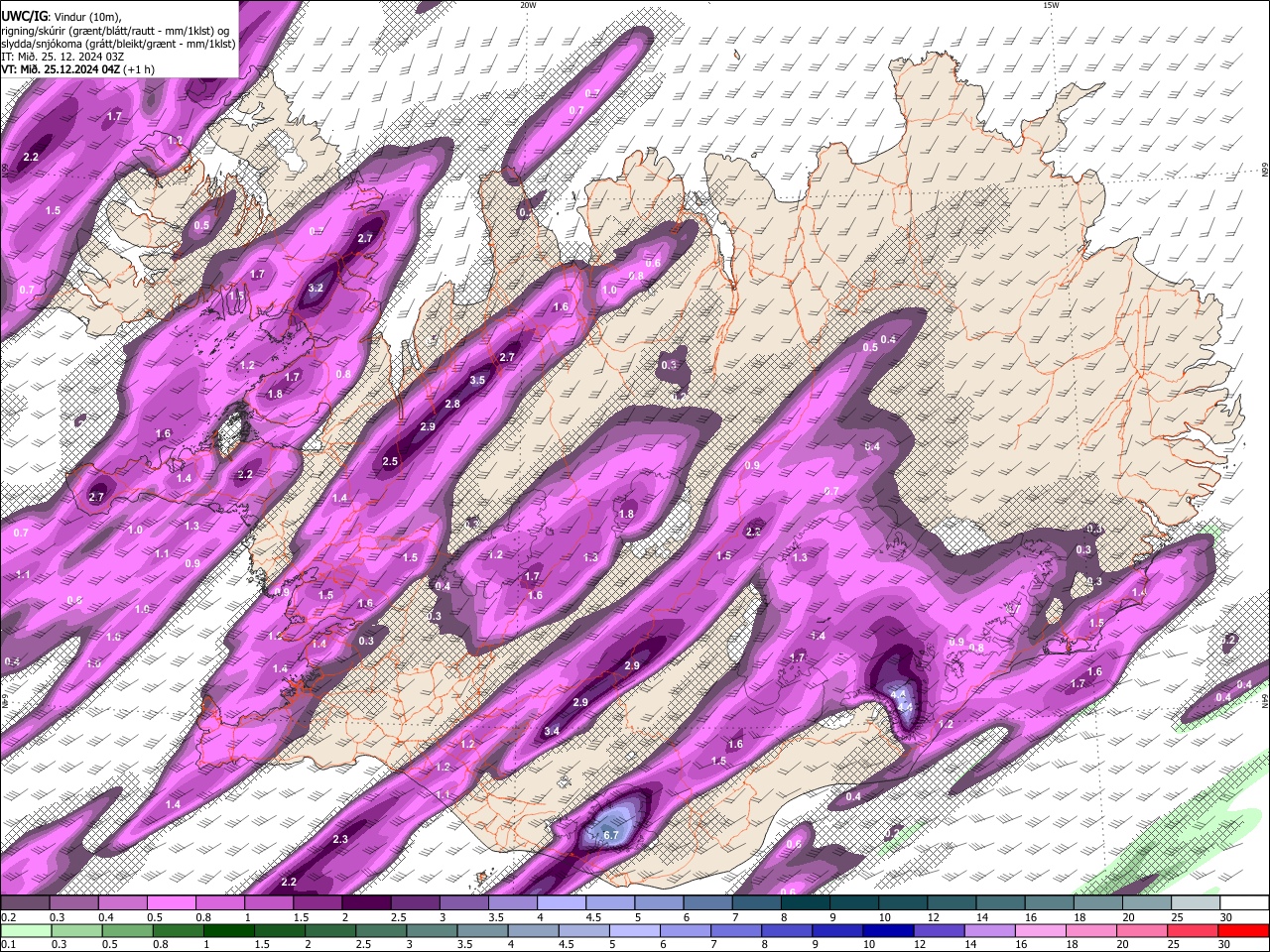Click the 4.5 label in lower legend row
The image size is (1270, 952).
pyautogui.click(x=566, y=944)
